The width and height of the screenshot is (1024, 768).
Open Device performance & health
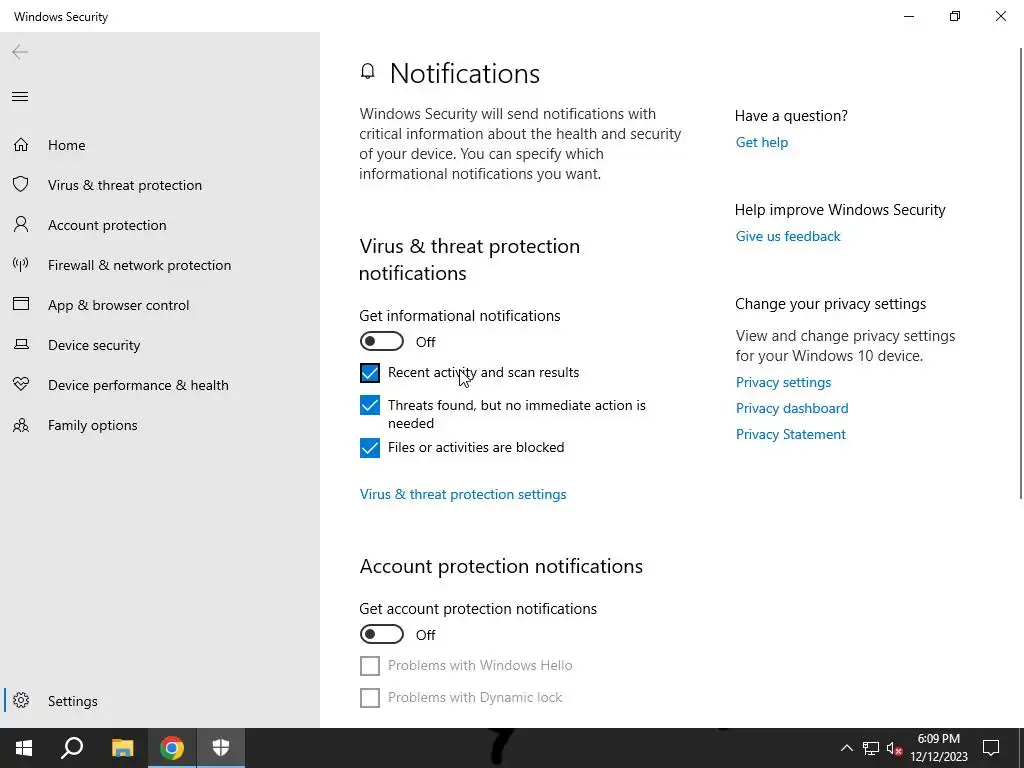[160, 385]
